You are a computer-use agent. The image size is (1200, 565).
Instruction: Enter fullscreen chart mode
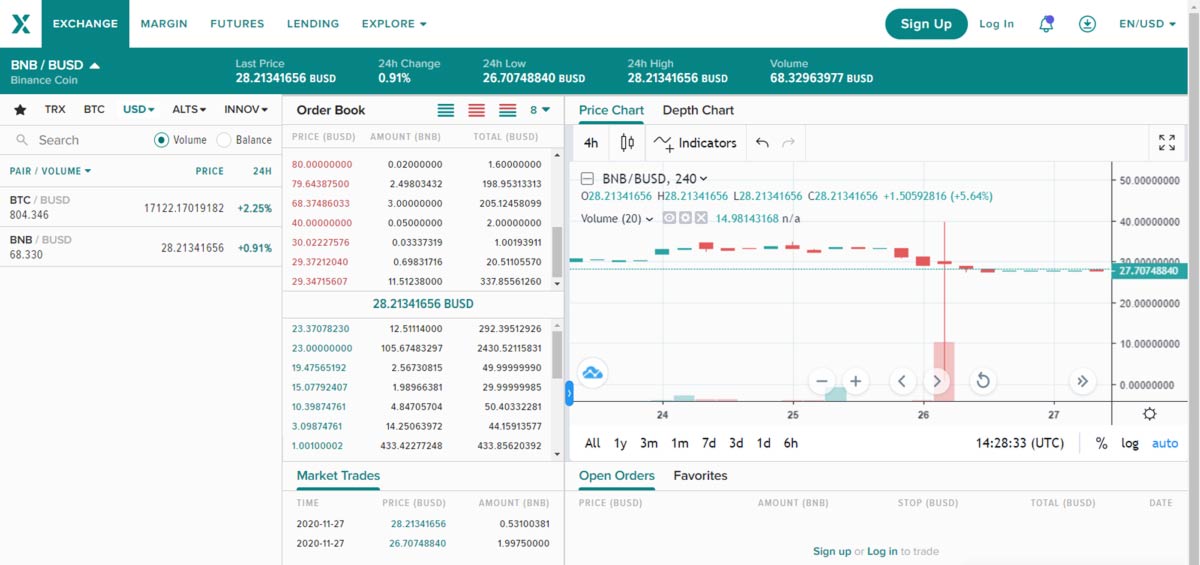1167,143
